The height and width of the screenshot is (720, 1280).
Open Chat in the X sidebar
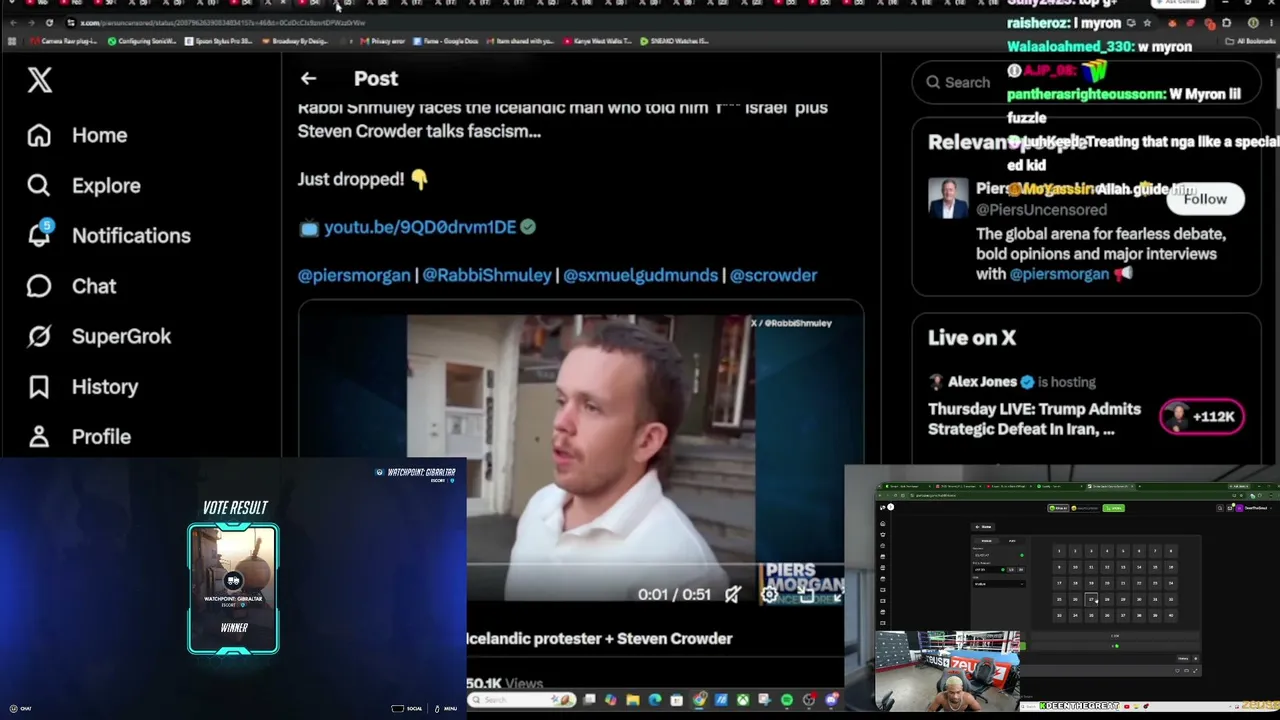(x=71, y=286)
